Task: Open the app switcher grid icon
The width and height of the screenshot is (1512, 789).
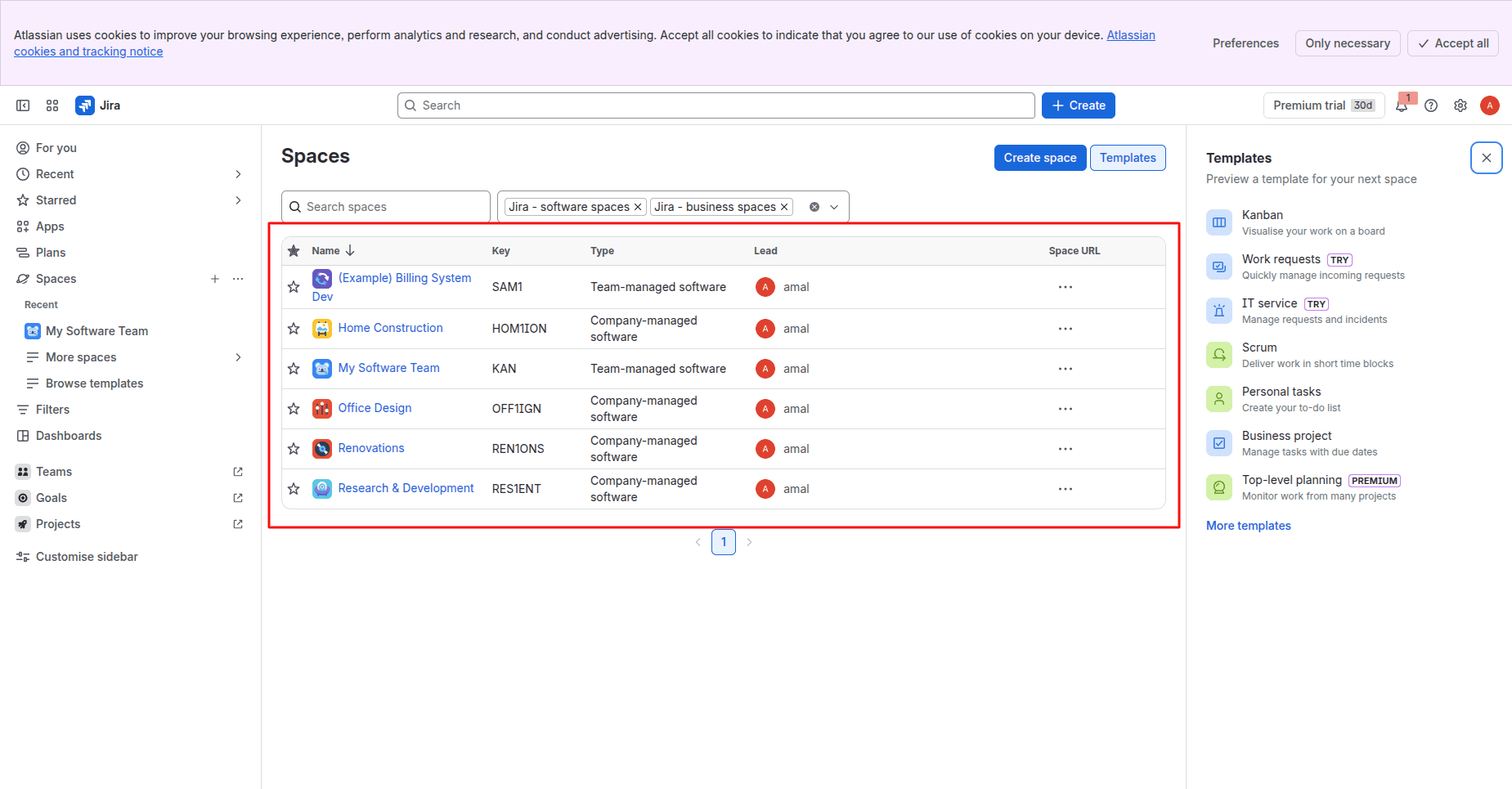Action: point(52,105)
